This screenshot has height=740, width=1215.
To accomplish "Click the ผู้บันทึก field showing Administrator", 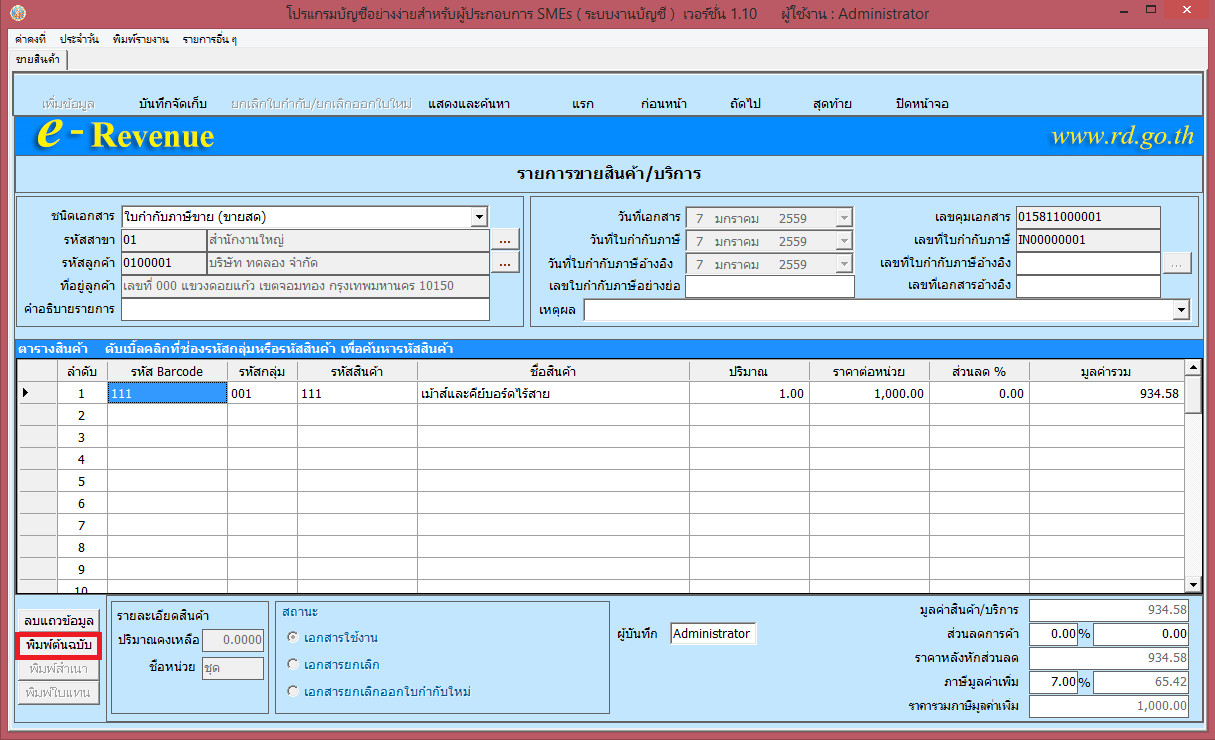I will [x=712, y=633].
